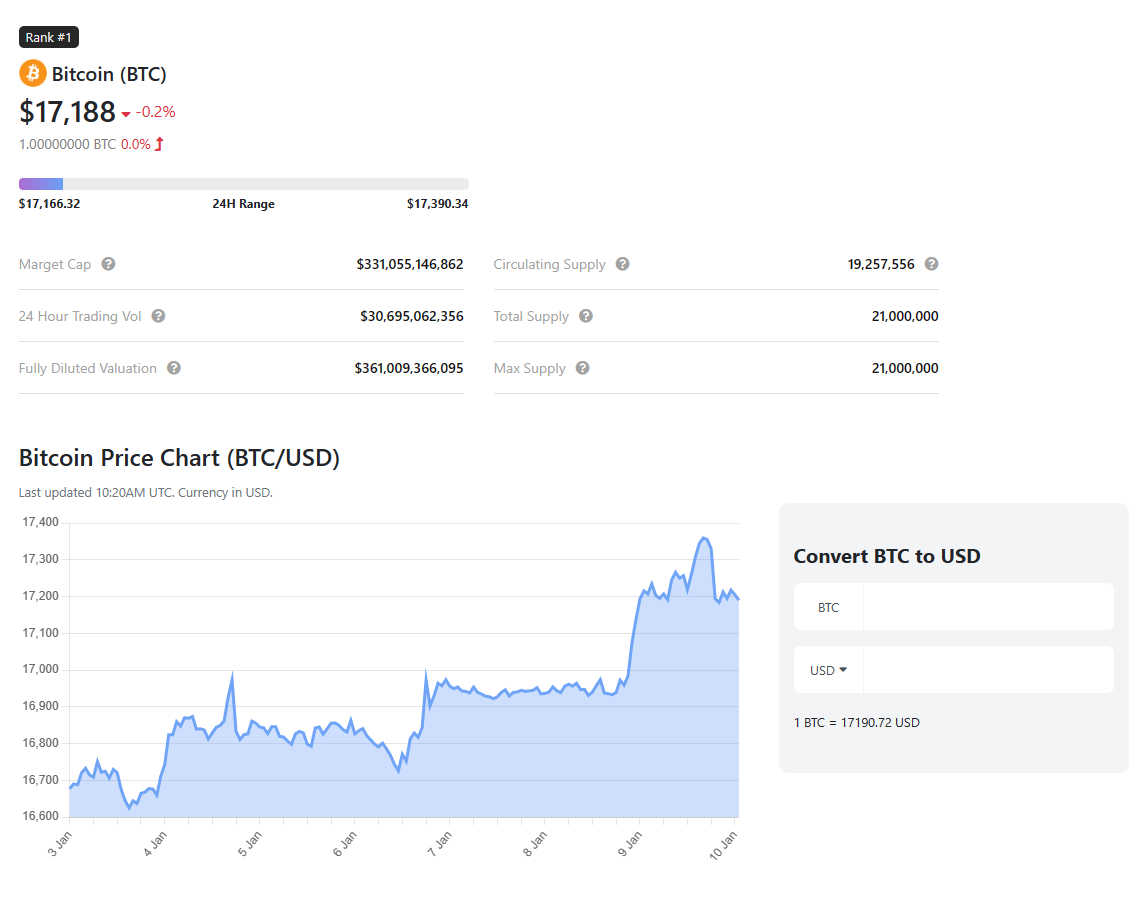Click the trading volume value $30,695,062,356
Screen dimensions: 1147x897
[x=412, y=316]
